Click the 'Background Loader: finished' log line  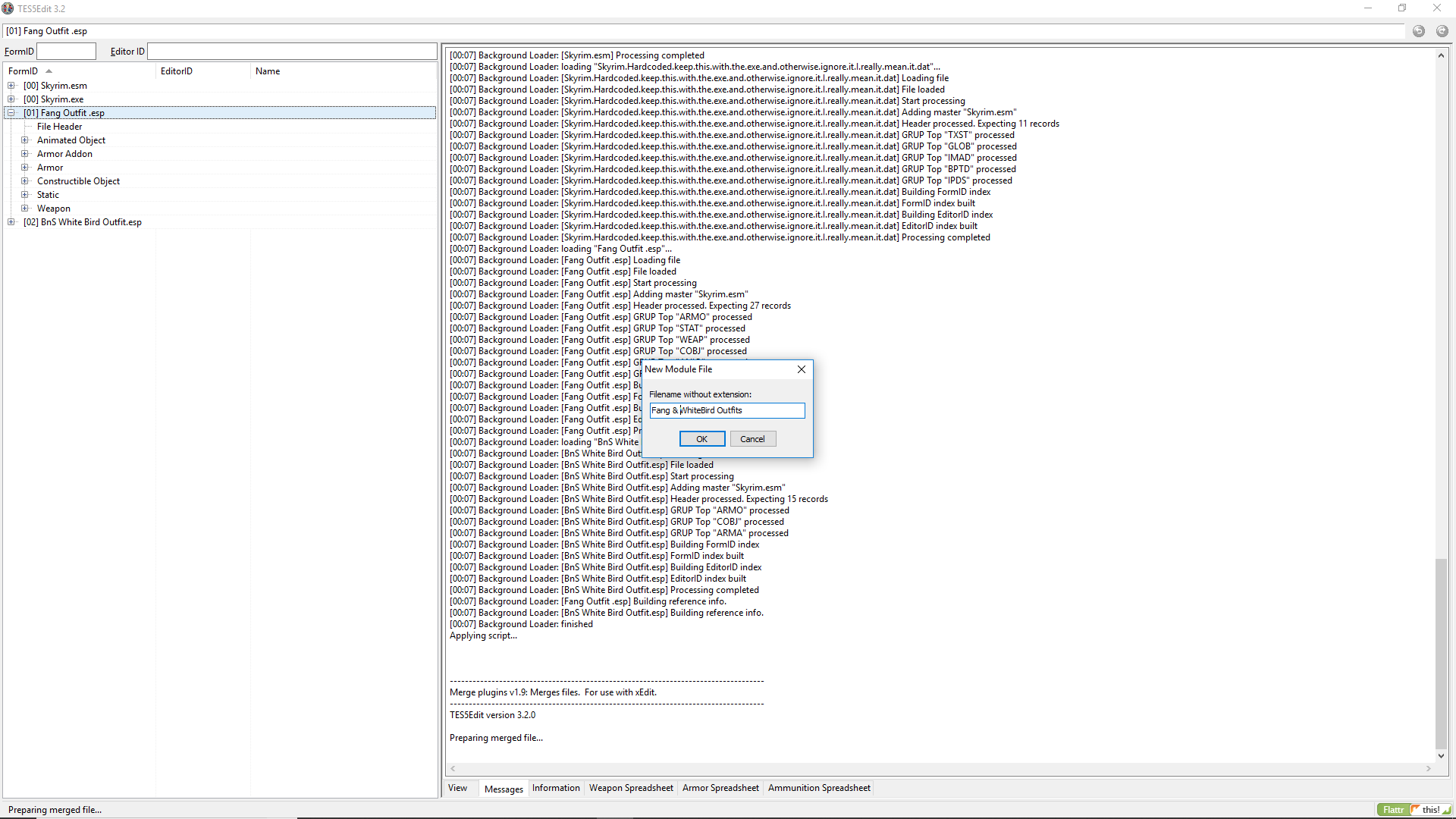click(x=521, y=624)
